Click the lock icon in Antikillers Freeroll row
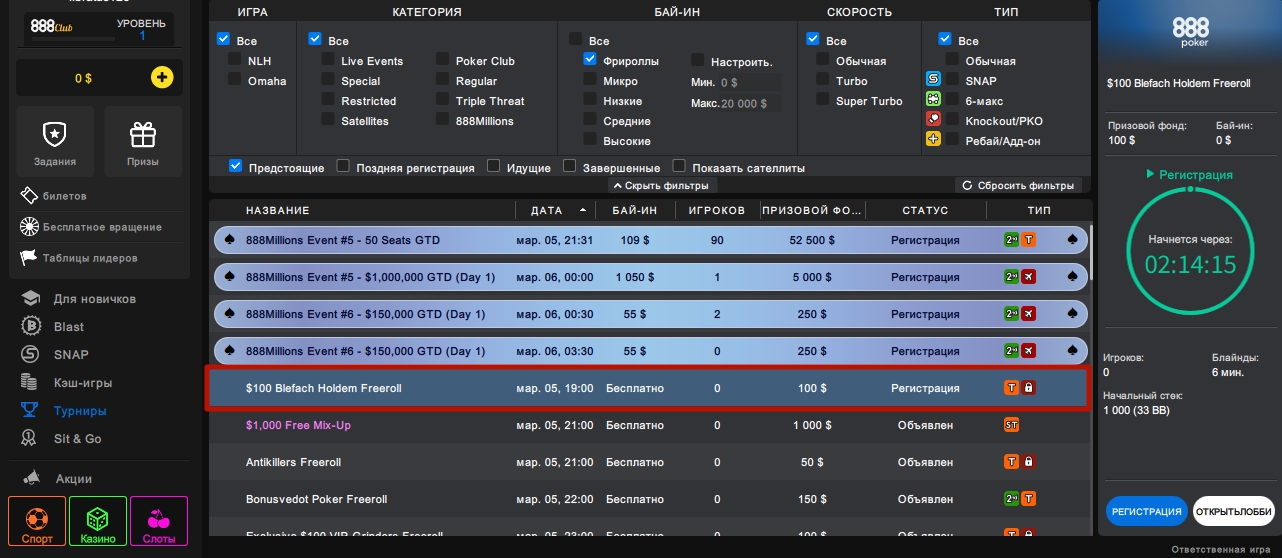 (1028, 462)
